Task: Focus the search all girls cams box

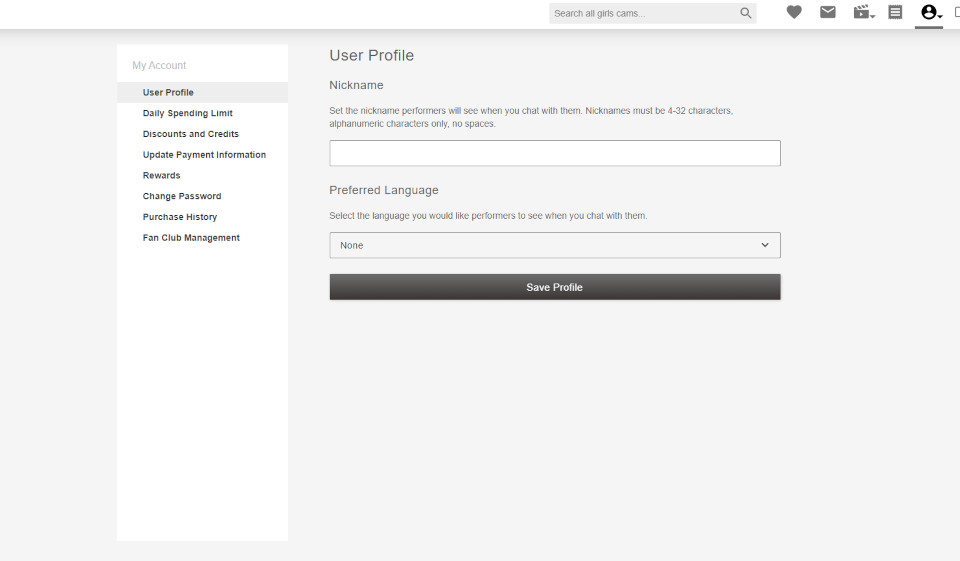Action: coord(642,14)
